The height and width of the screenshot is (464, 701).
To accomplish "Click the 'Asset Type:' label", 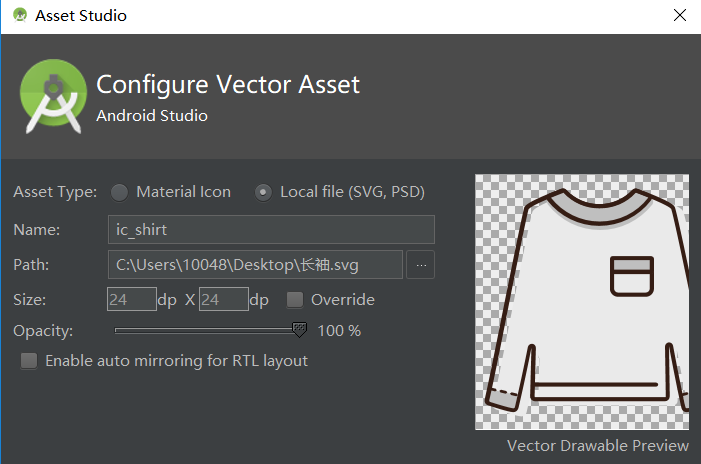I will pyautogui.click(x=55, y=192).
